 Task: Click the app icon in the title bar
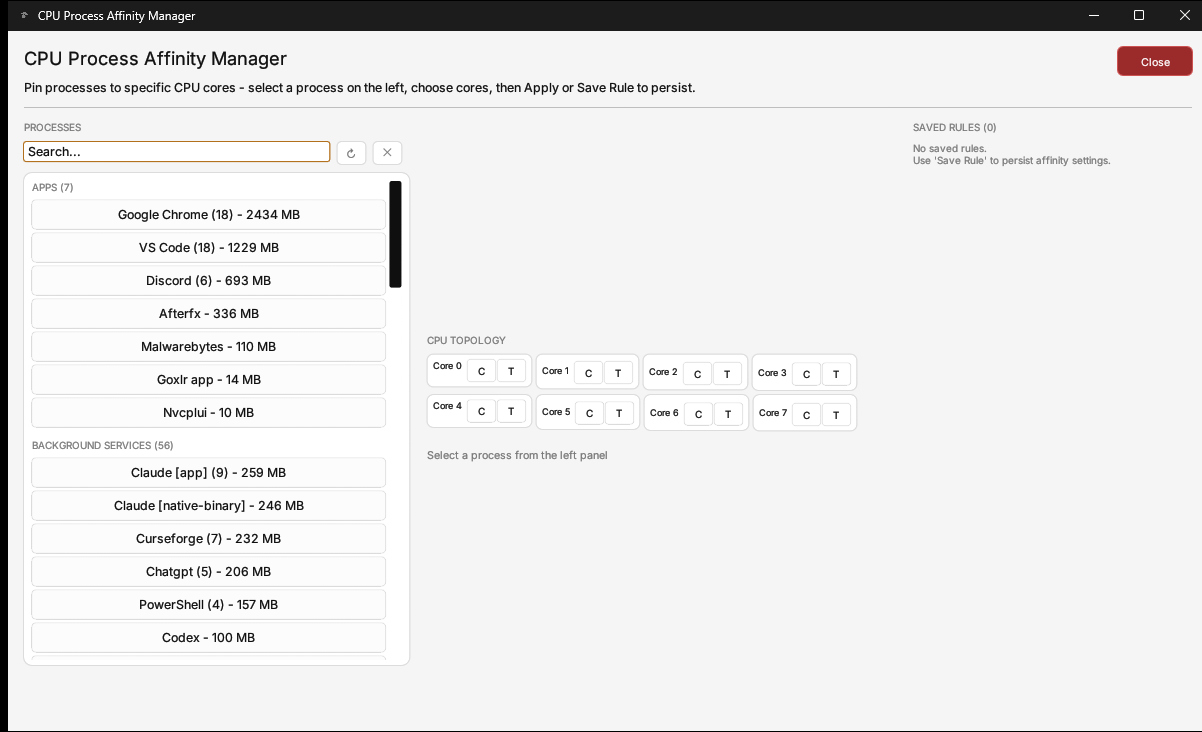pyautogui.click(x=23, y=15)
